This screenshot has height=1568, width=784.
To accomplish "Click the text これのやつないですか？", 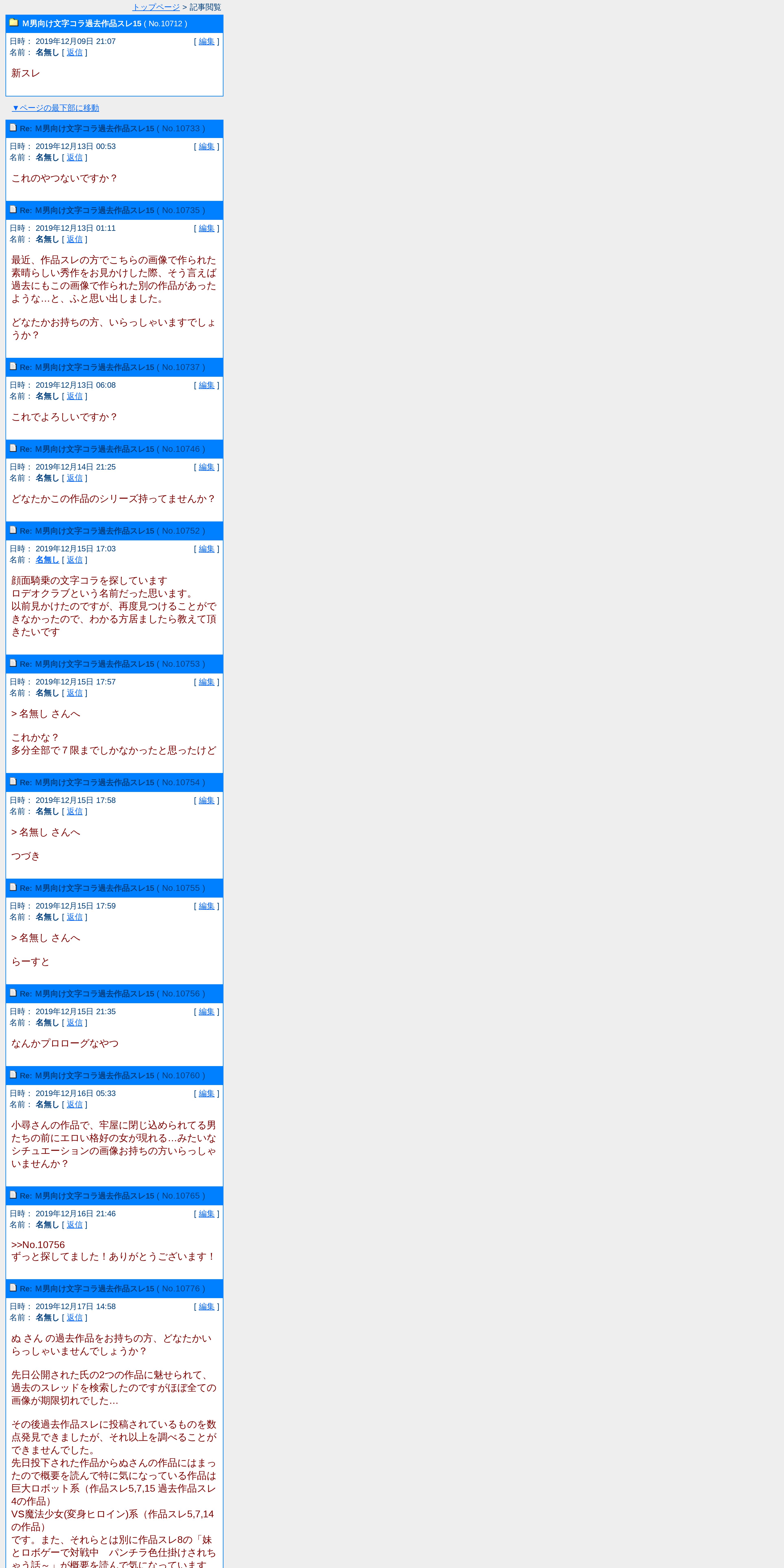I will [x=65, y=178].
